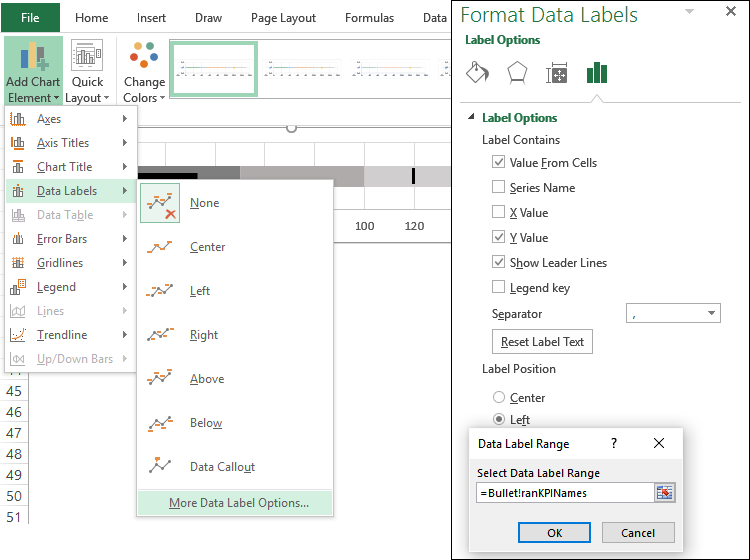Viewport: 750px width, 560px height.
Task: Choose the second chart style thumbnail
Action: pos(302,68)
